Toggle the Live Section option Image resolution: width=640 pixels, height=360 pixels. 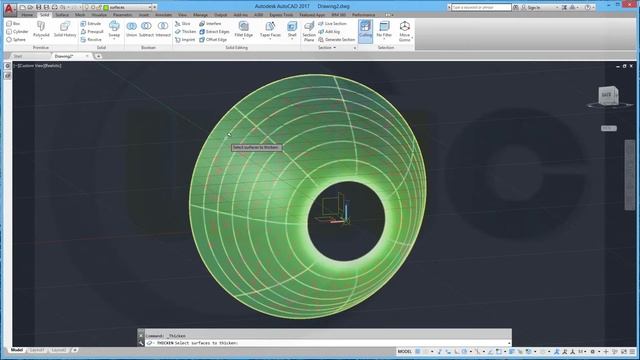click(332, 24)
